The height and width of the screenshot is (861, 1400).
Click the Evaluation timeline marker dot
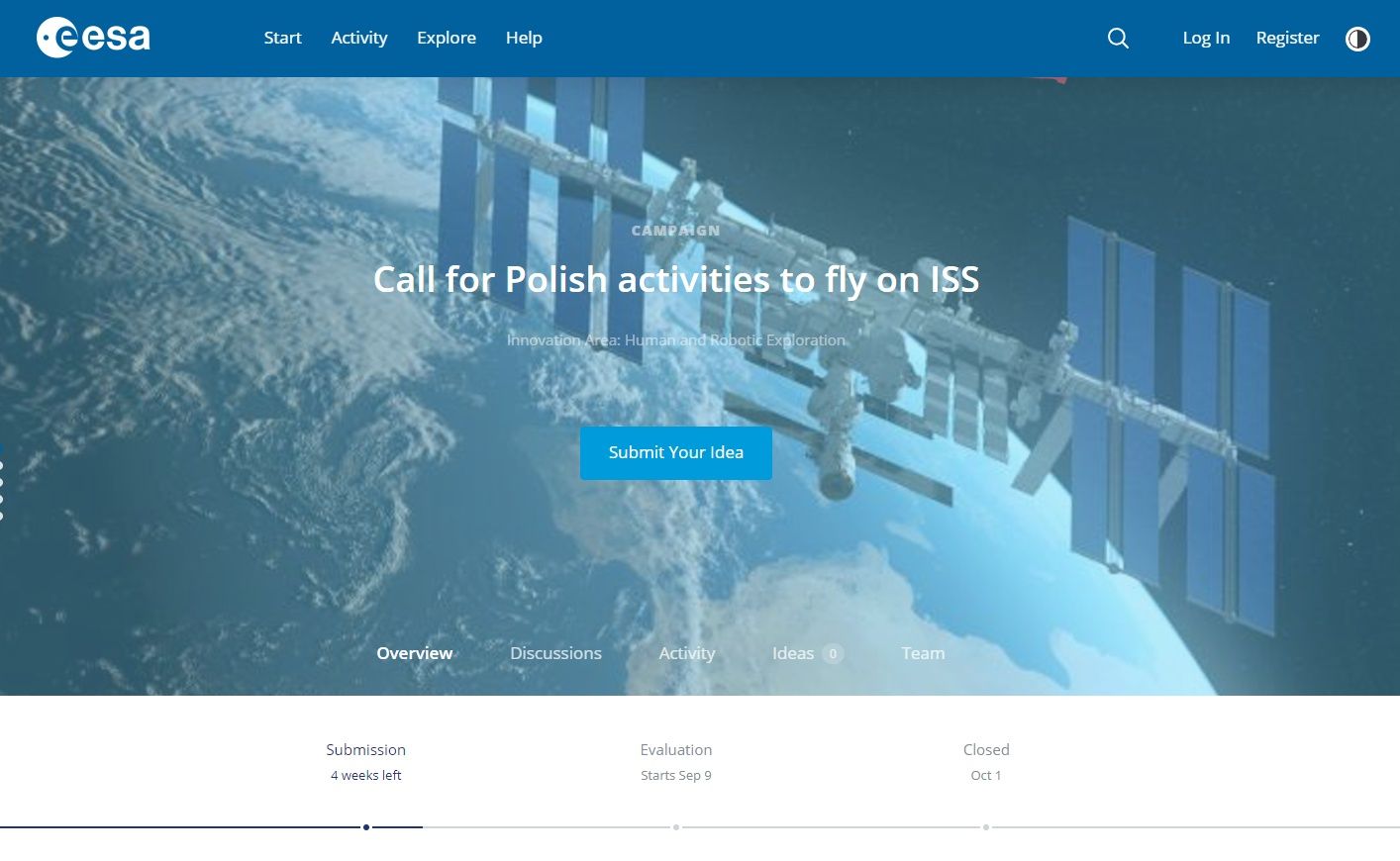pos(676,827)
